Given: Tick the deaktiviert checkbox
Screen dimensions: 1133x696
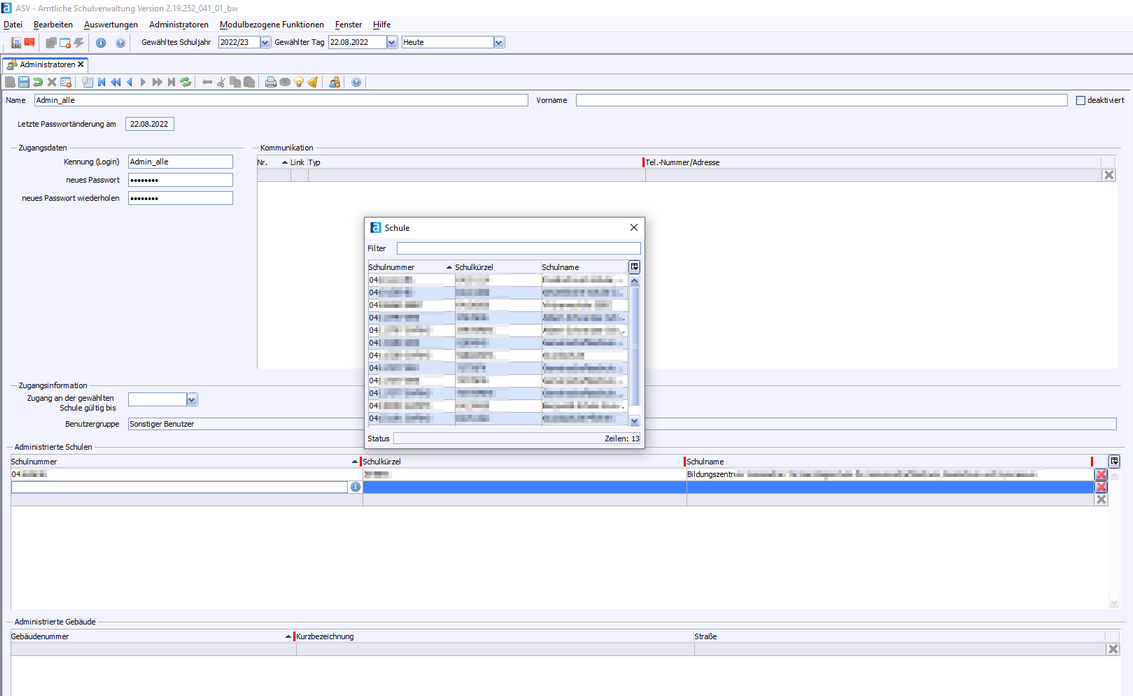Looking at the screenshot, I should pos(1080,100).
